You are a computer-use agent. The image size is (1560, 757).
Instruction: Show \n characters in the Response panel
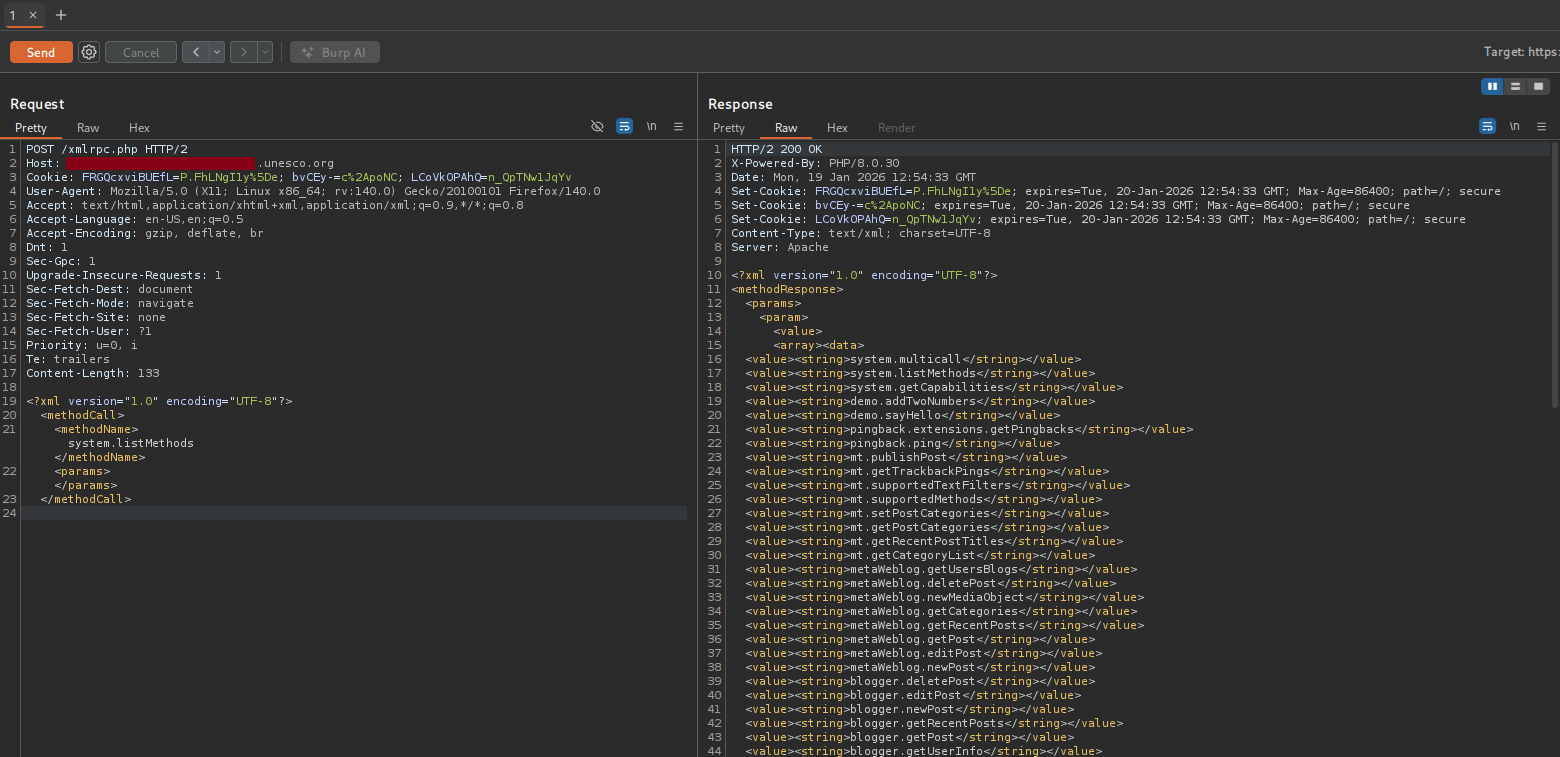(x=1514, y=126)
